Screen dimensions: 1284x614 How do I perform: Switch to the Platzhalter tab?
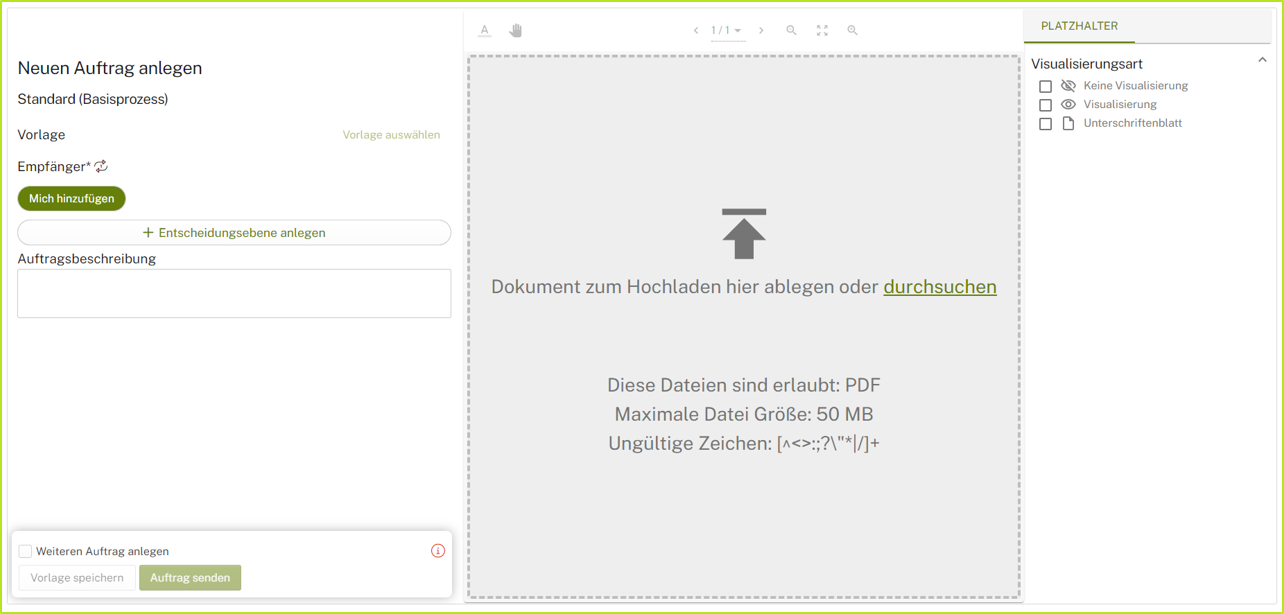pyautogui.click(x=1079, y=26)
